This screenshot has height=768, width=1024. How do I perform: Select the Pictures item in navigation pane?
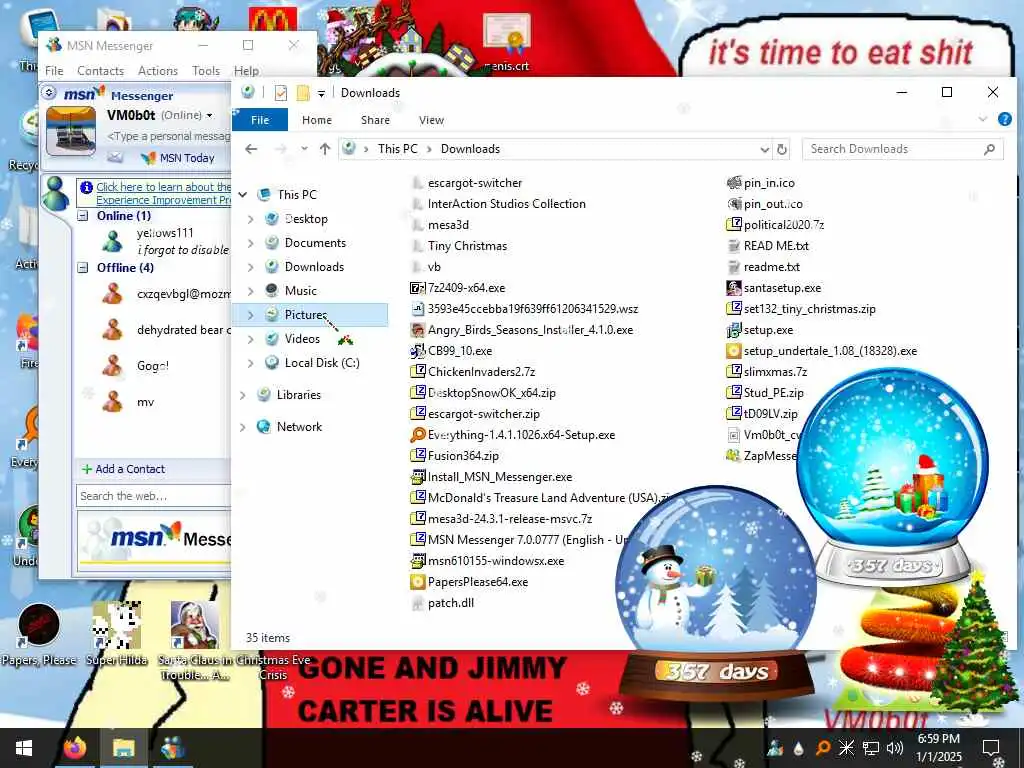pos(310,315)
